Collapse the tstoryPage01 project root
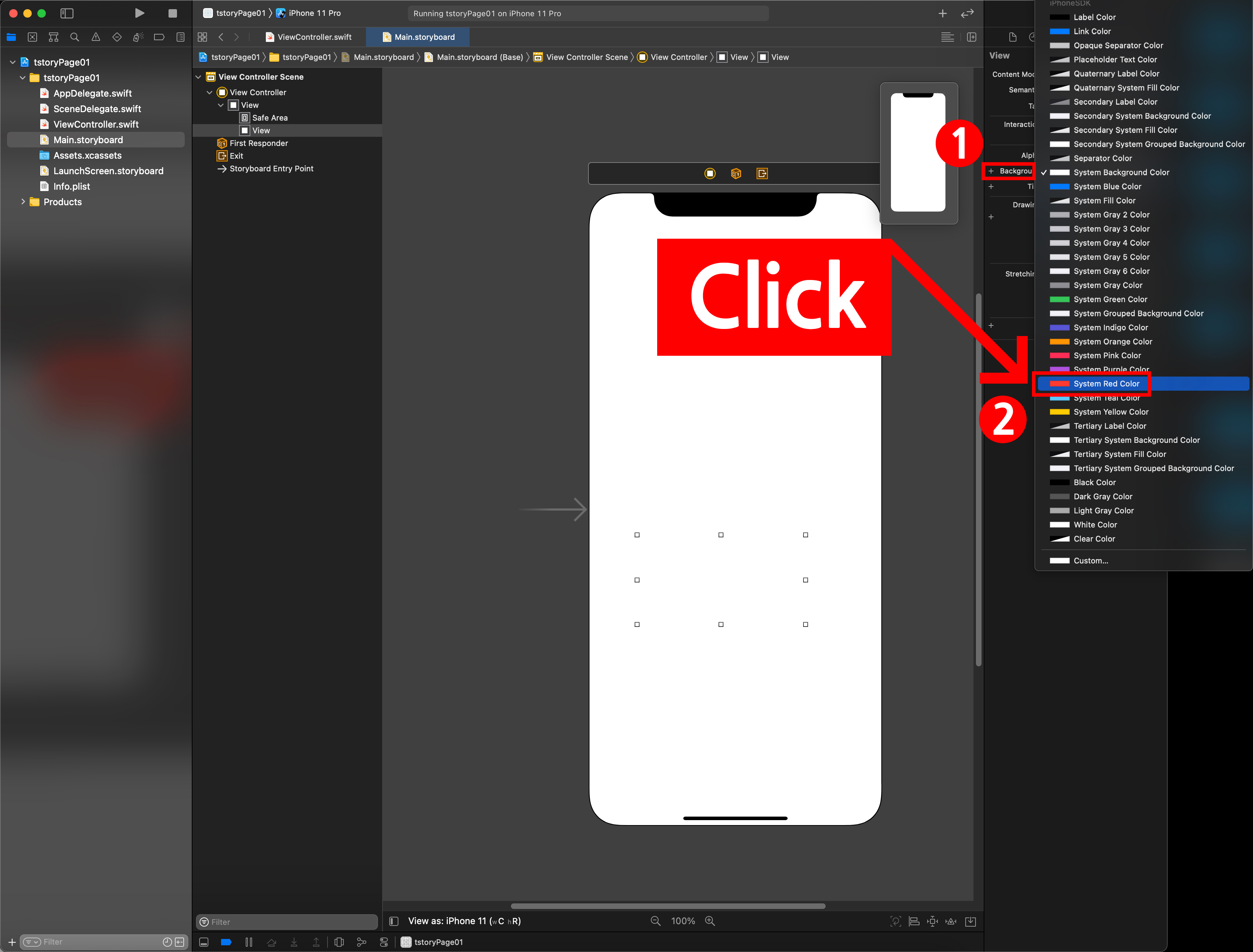Viewport: 1253px width, 952px height. (12, 62)
